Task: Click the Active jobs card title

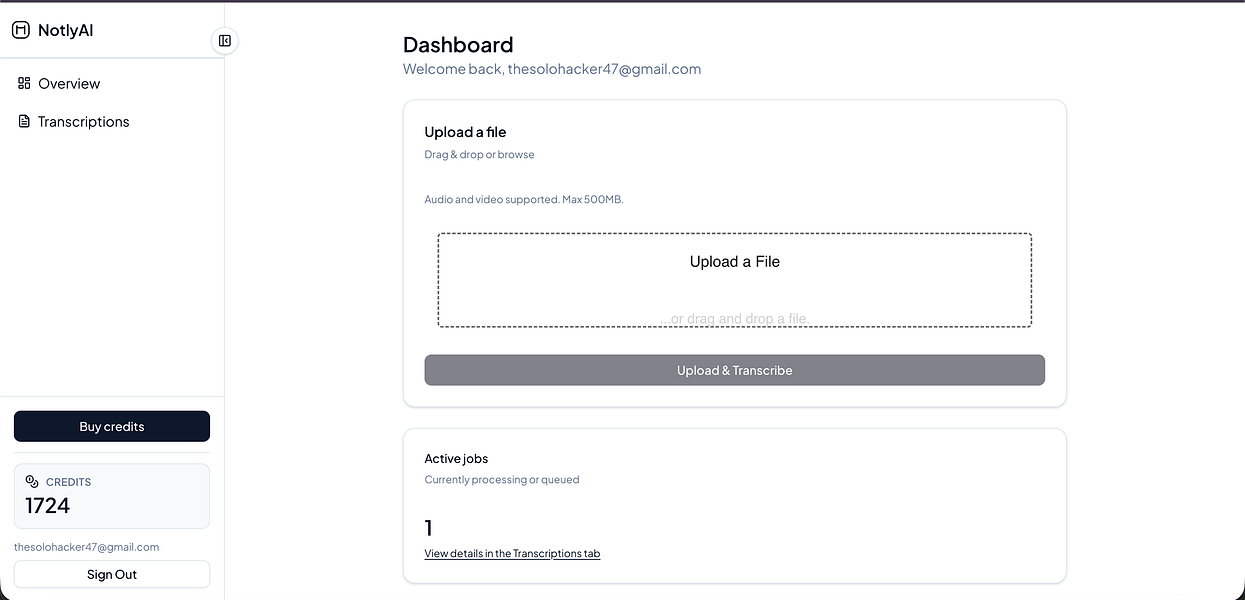Action: pos(456,458)
